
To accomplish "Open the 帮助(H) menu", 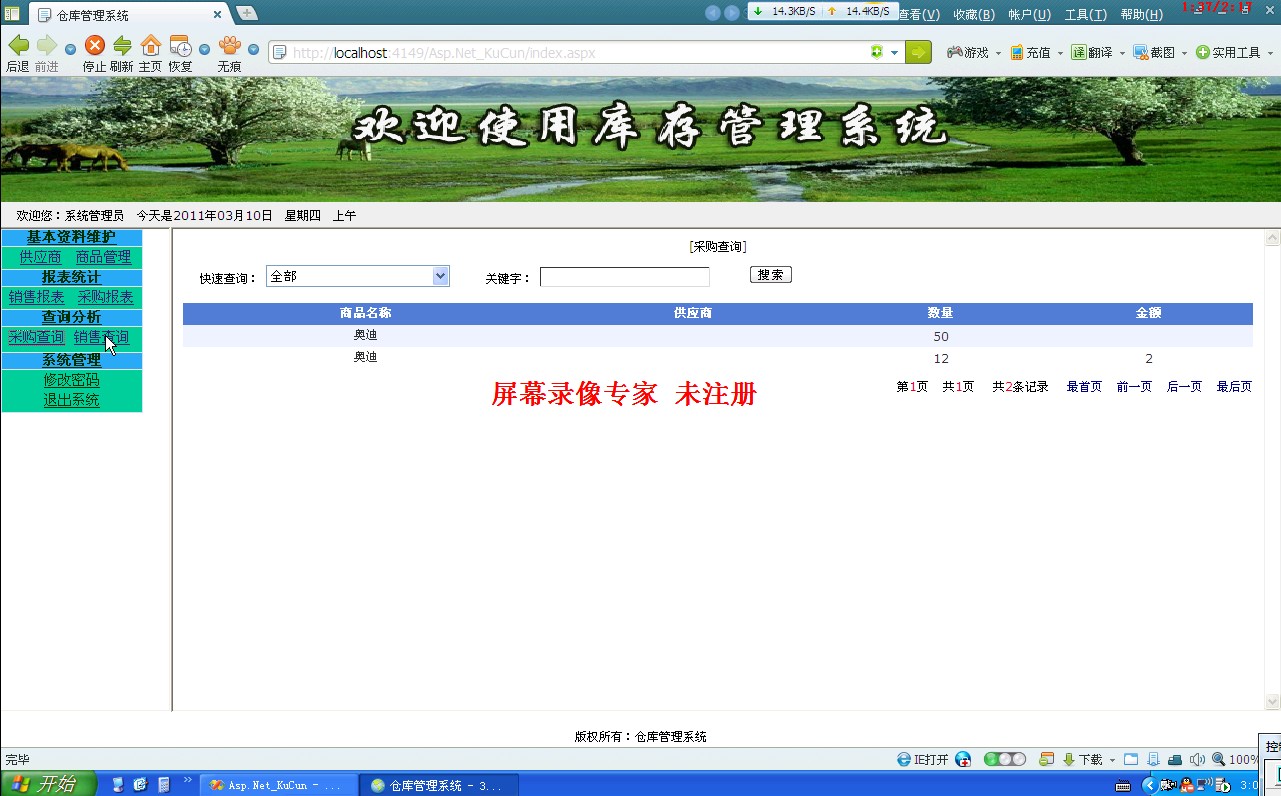I will click(1141, 14).
